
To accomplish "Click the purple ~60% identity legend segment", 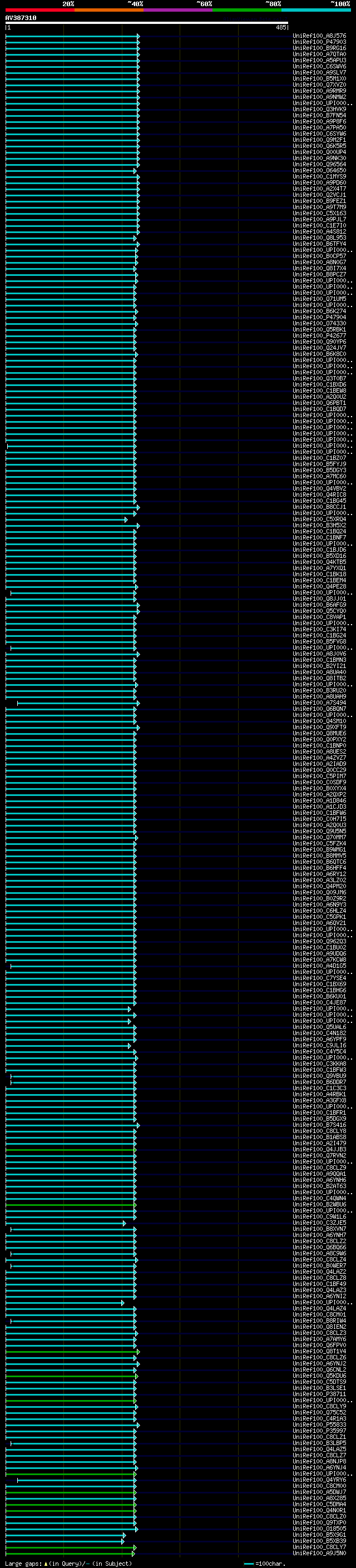I will click(x=177, y=11).
